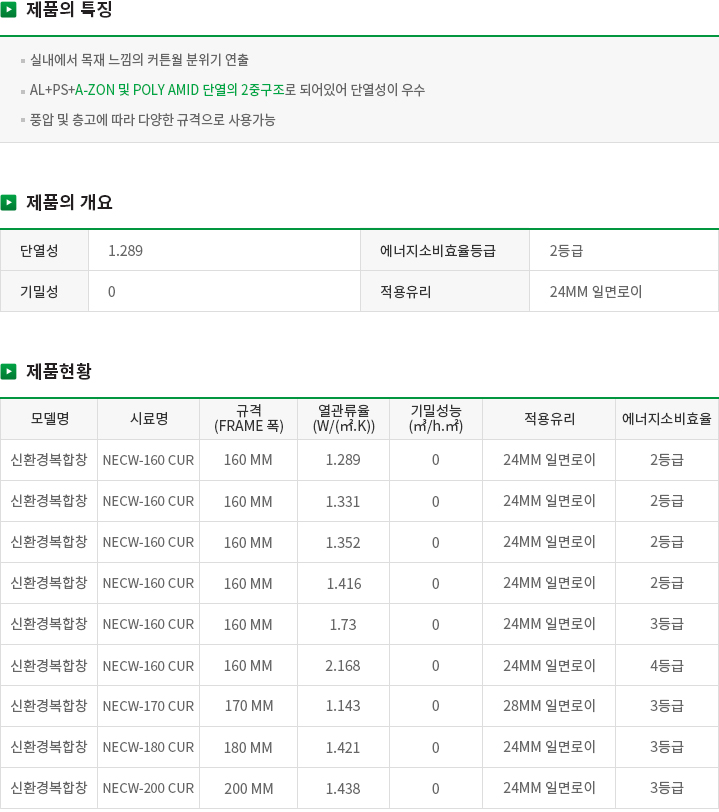Click the green arrow icon beside 제품의 특징
Screen dimensions: 719x812
pyautogui.click(x=8, y=9)
